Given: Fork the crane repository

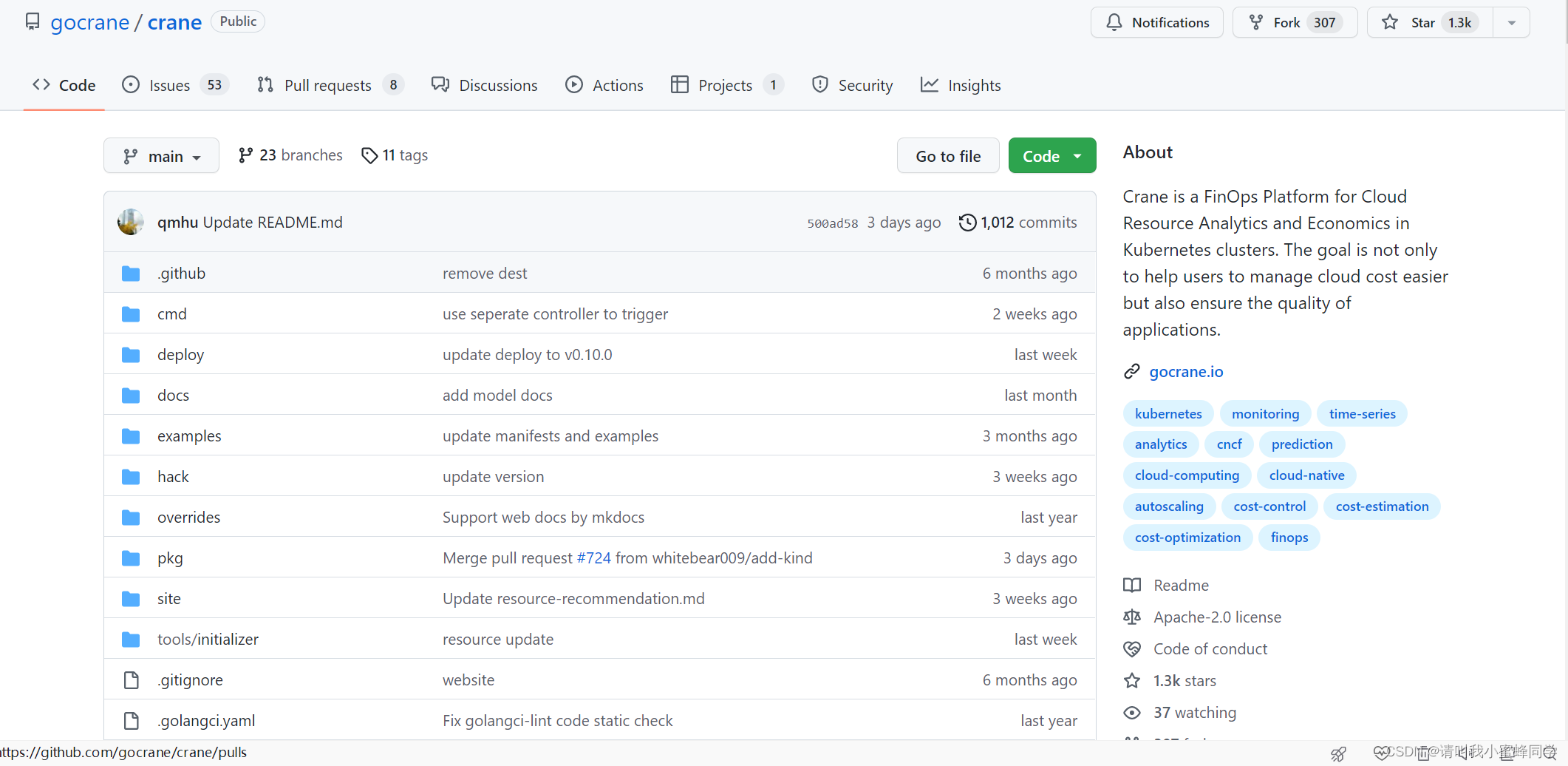Looking at the screenshot, I should coord(1295,22).
